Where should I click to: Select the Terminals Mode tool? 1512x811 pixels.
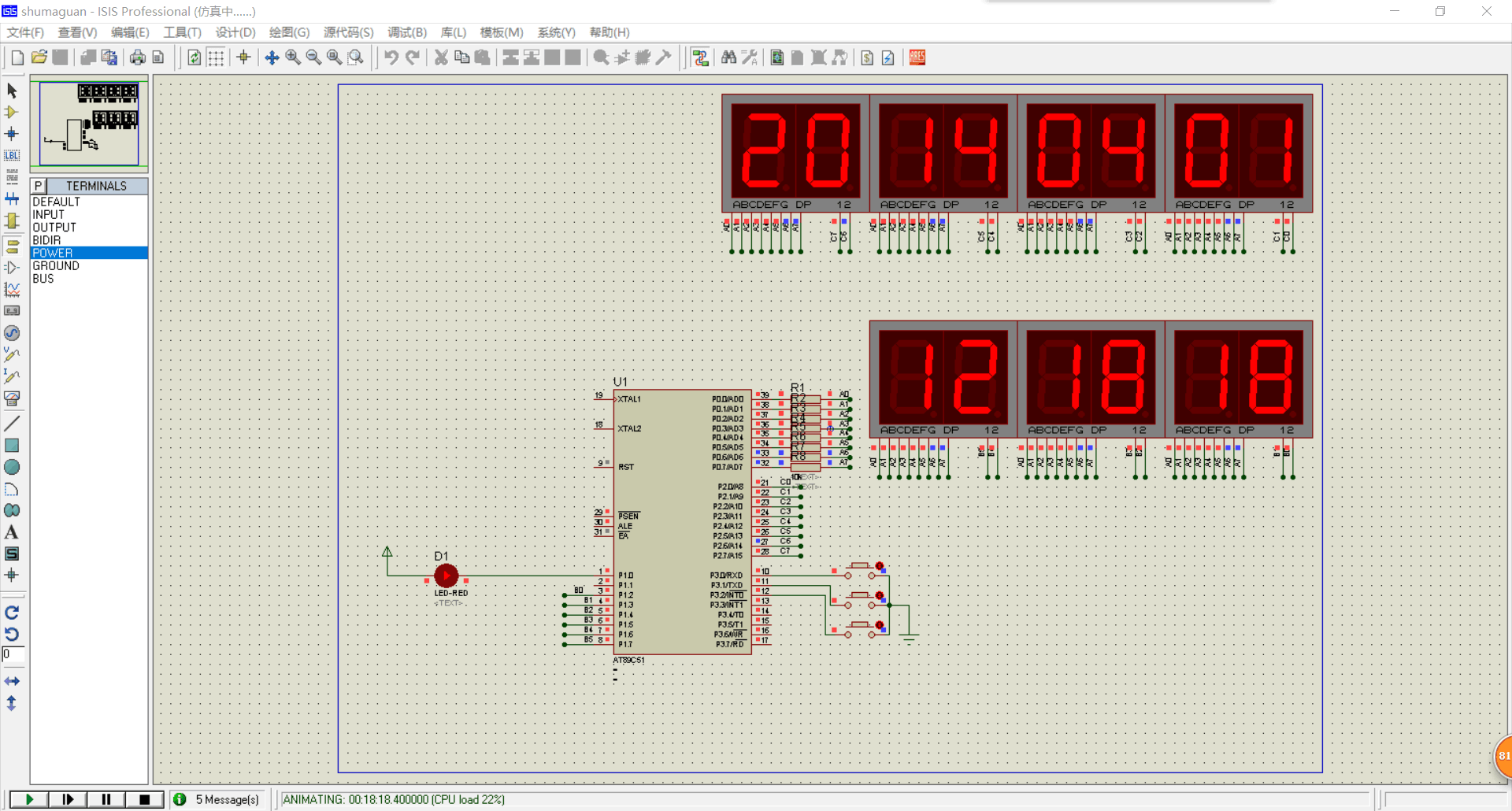[x=12, y=246]
